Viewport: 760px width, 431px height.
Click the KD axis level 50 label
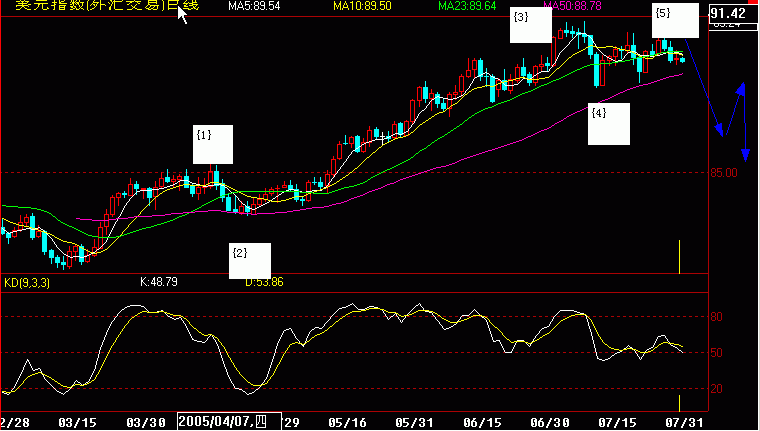[x=716, y=352]
